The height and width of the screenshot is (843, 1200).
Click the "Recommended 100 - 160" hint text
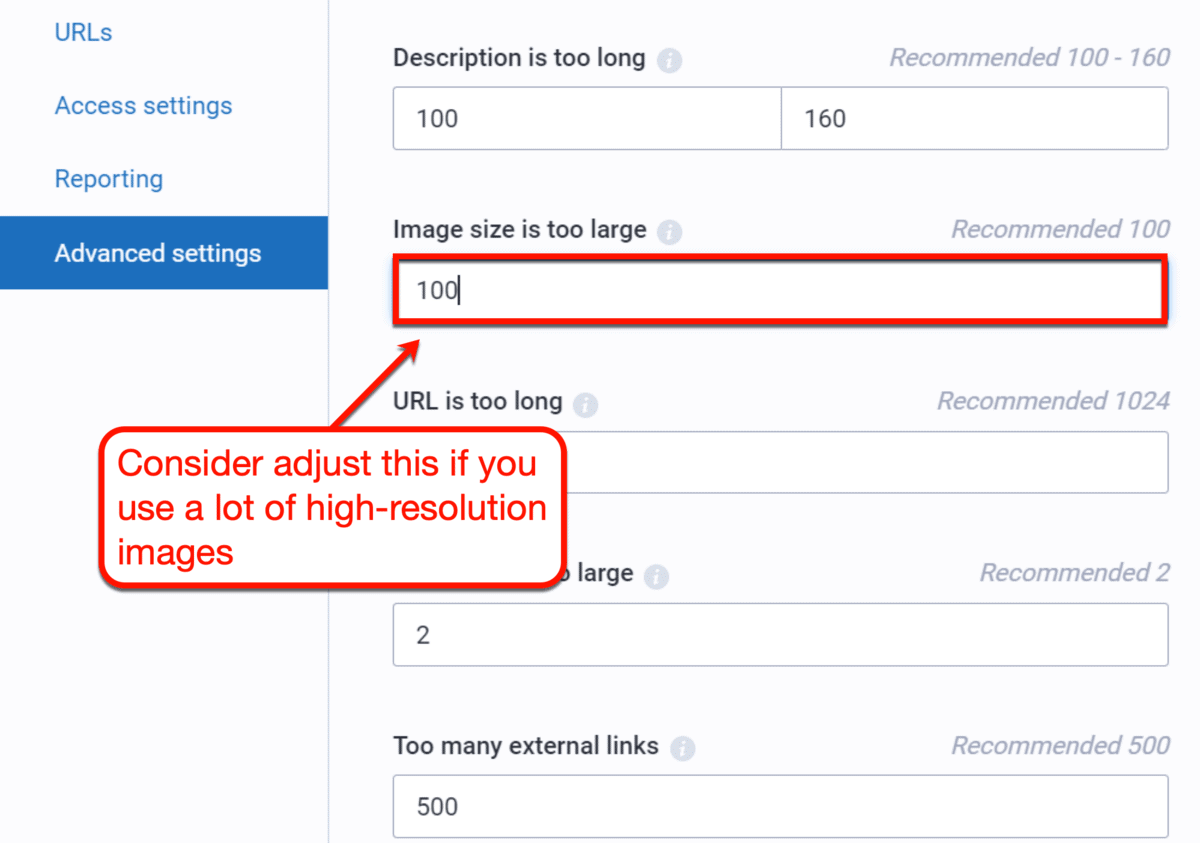click(x=1029, y=58)
